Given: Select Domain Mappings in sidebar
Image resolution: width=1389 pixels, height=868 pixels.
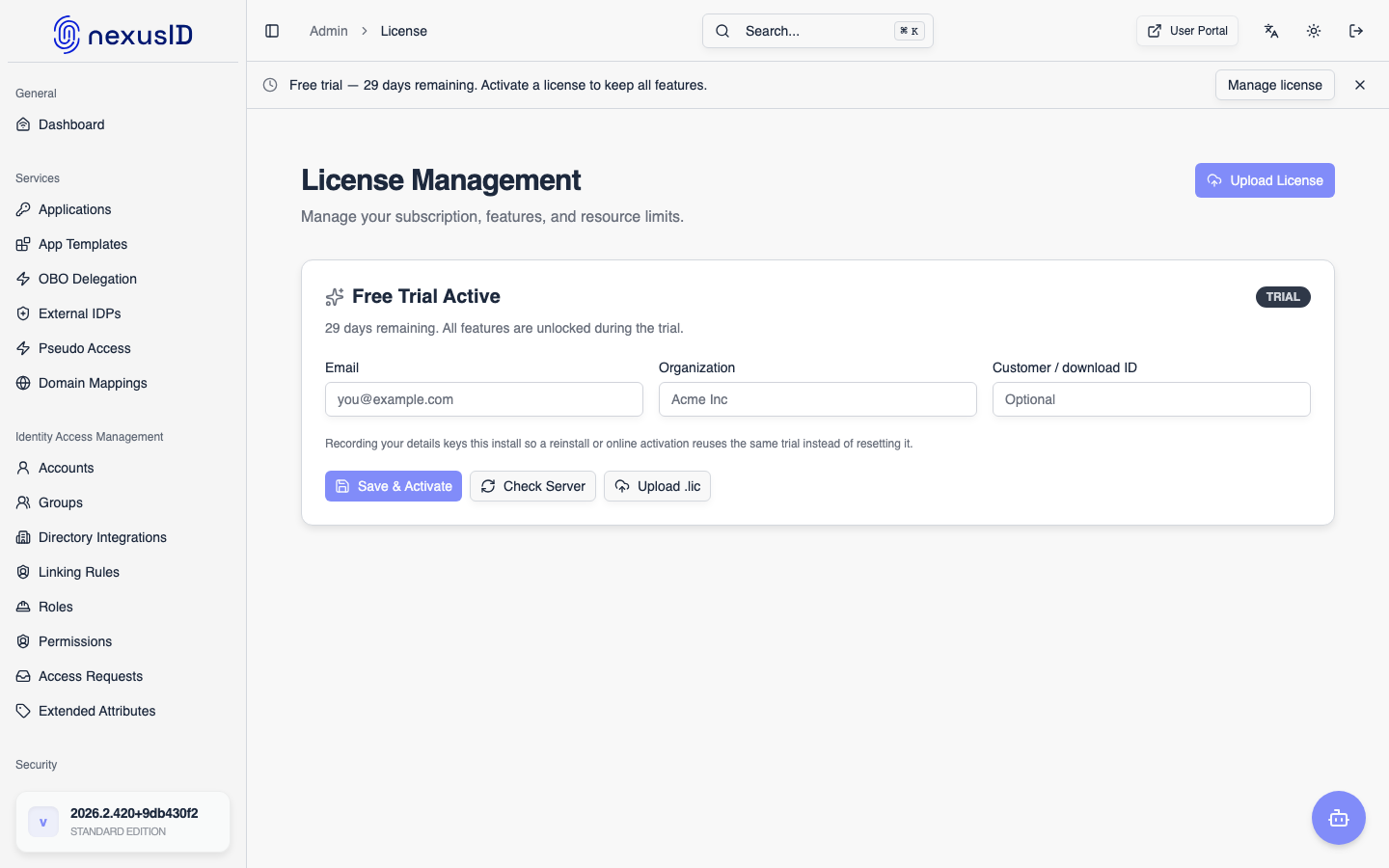Looking at the screenshot, I should pyautogui.click(x=123, y=383).
